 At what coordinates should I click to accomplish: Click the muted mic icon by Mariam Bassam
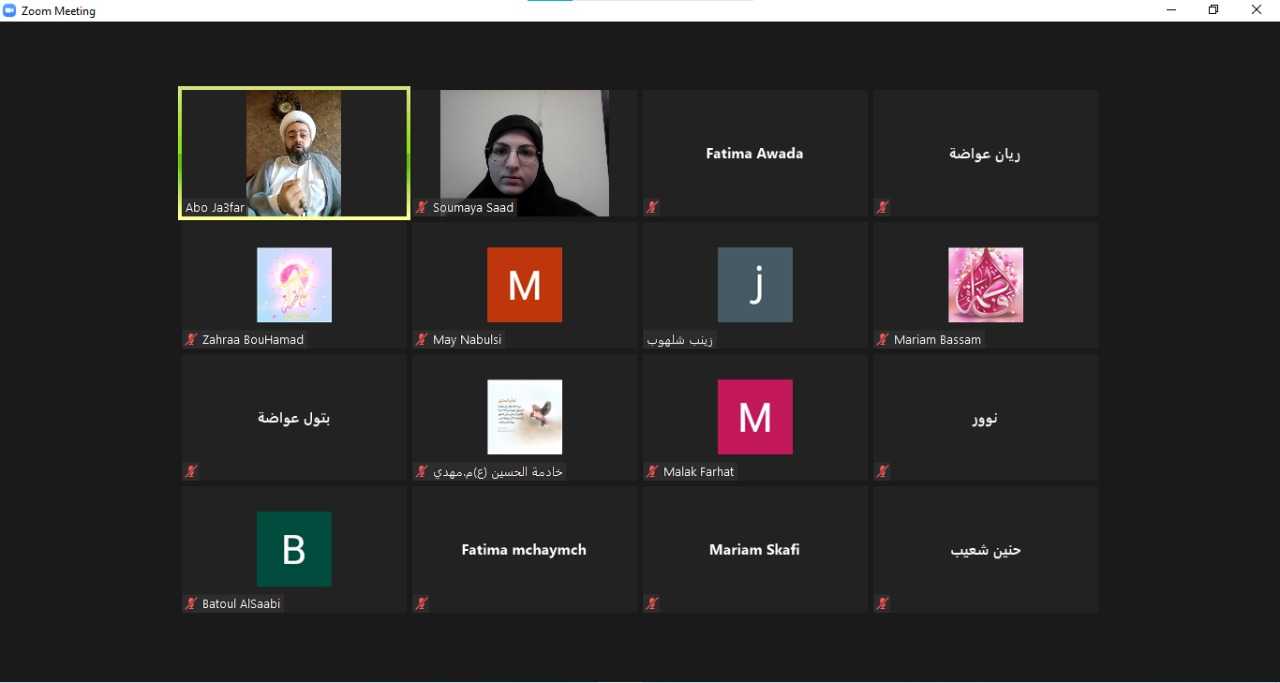coord(883,340)
